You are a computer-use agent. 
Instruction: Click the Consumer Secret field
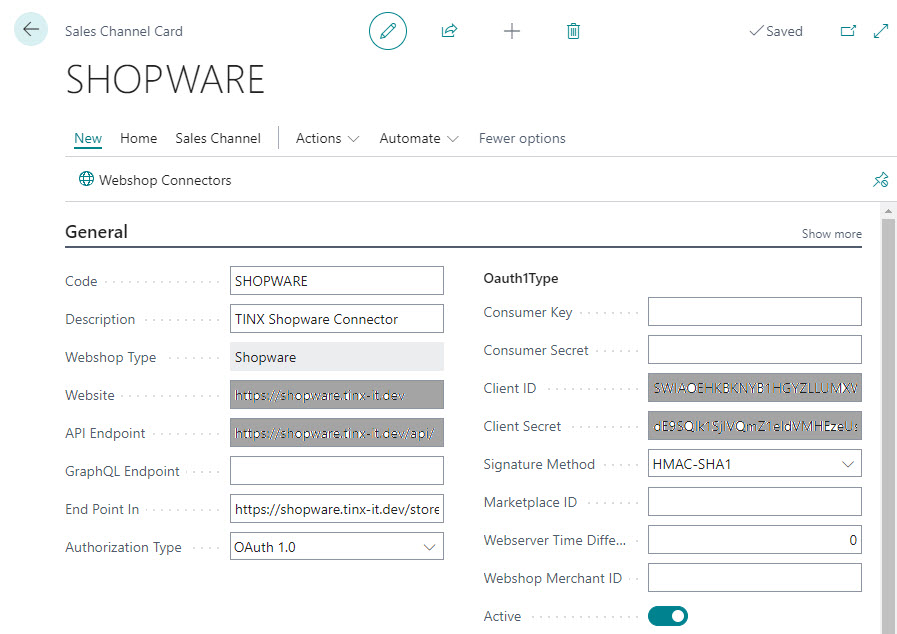coord(755,350)
